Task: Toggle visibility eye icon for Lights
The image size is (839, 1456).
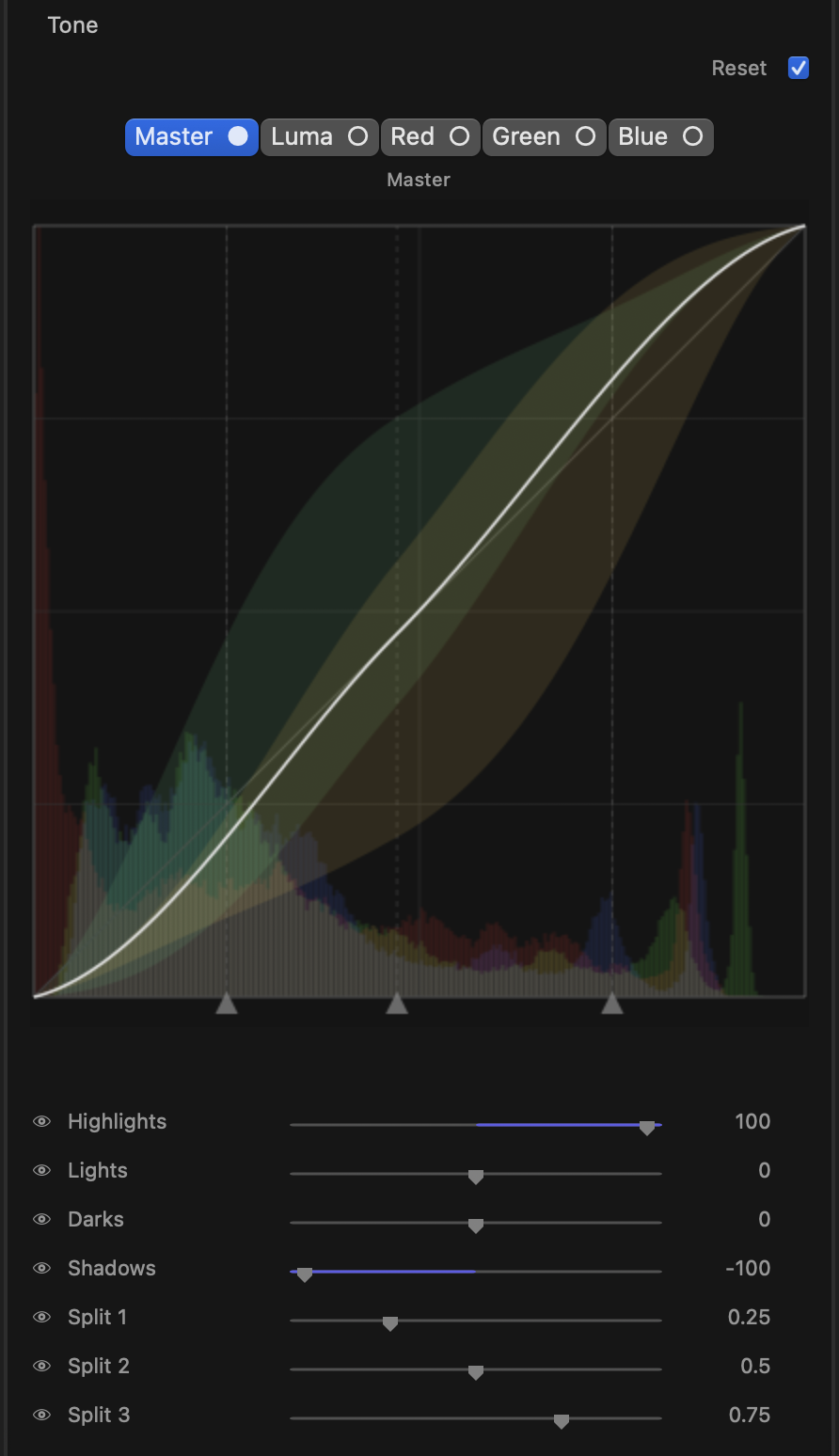Action: [x=41, y=1170]
